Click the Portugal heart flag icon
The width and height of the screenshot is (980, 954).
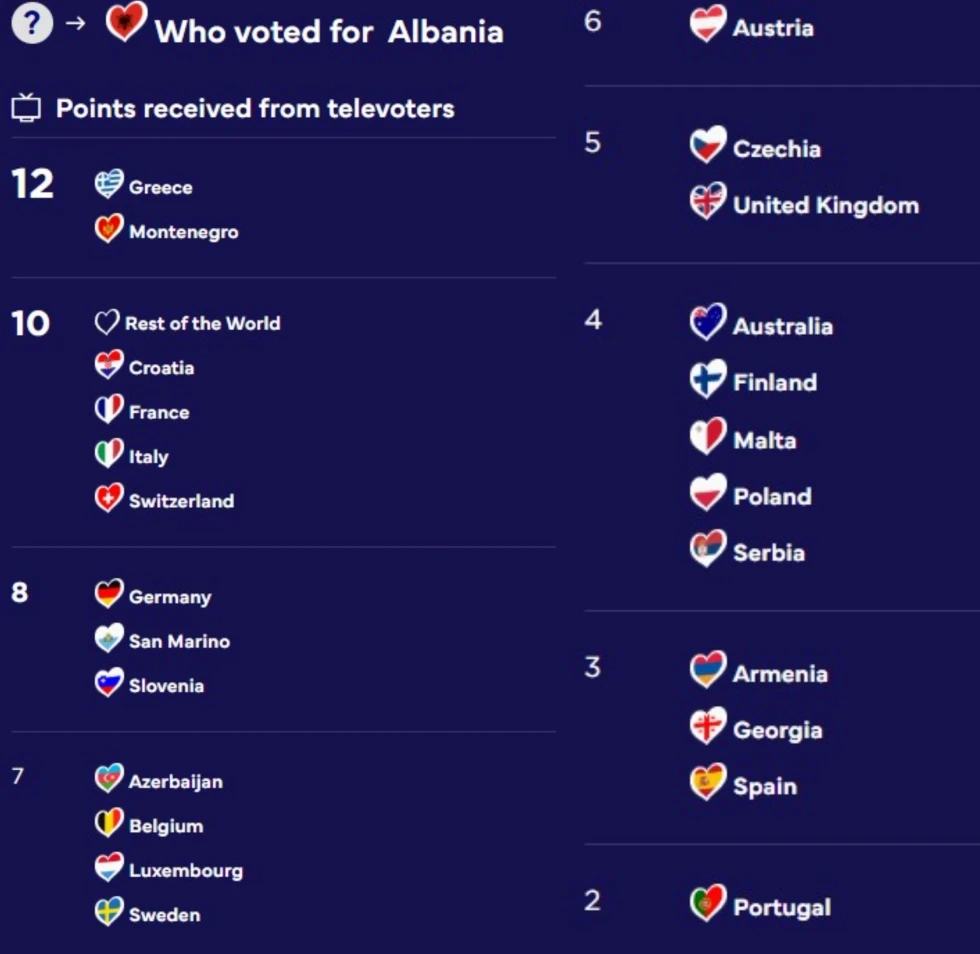708,903
